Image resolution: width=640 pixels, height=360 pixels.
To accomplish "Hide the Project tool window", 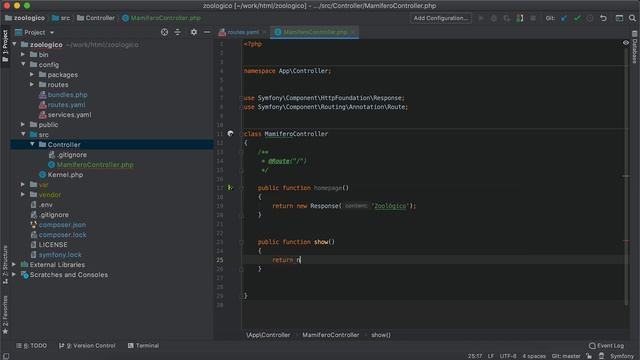I will coord(207,32).
